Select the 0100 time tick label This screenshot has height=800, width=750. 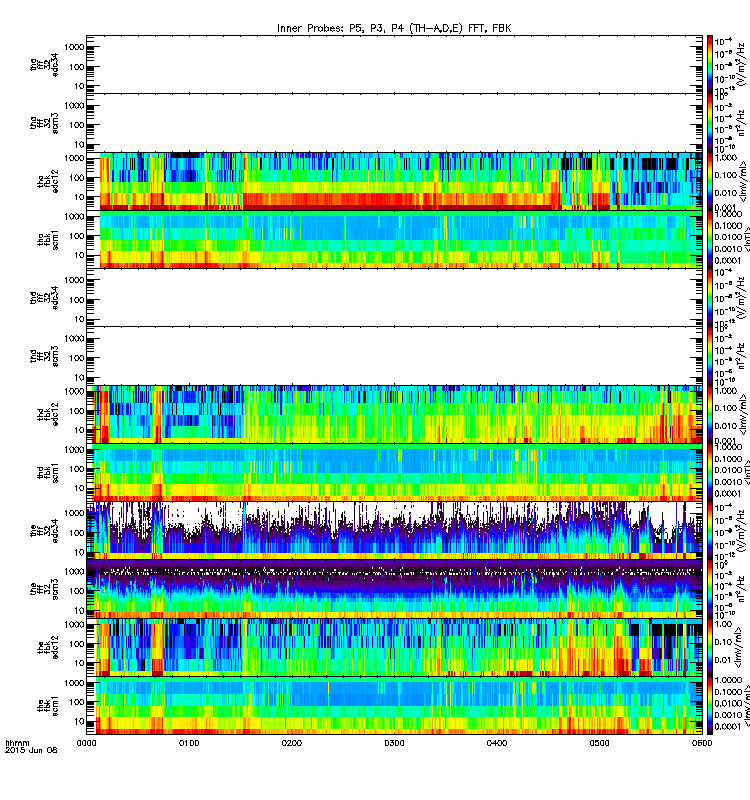(189, 743)
